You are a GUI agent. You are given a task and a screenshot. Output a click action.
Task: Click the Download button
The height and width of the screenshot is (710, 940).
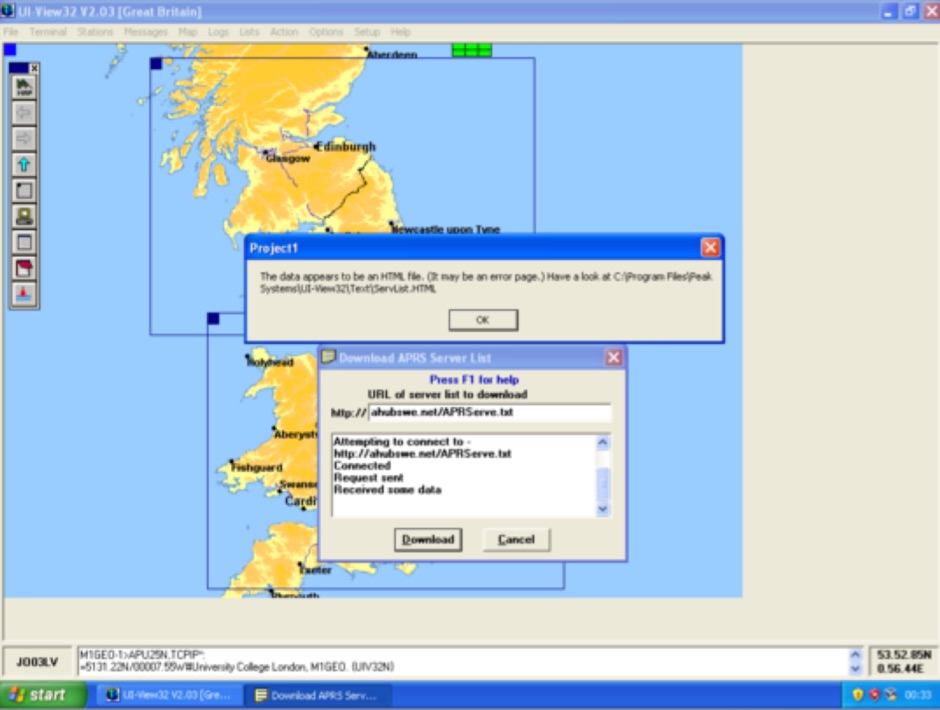pyautogui.click(x=428, y=539)
